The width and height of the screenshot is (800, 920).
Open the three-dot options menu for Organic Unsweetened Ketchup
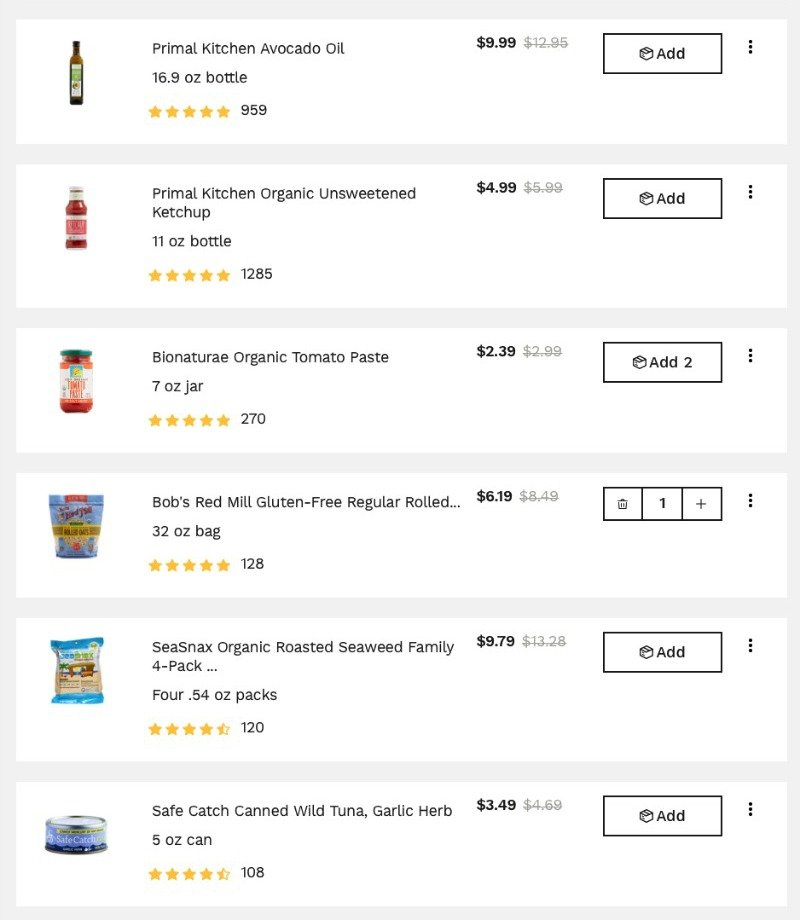click(x=750, y=192)
